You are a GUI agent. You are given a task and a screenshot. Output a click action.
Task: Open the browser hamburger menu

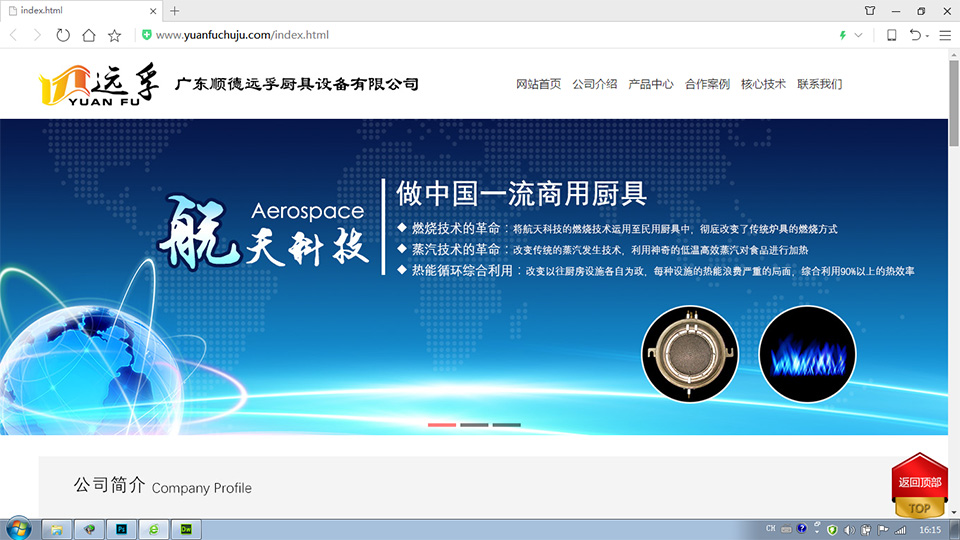point(945,35)
